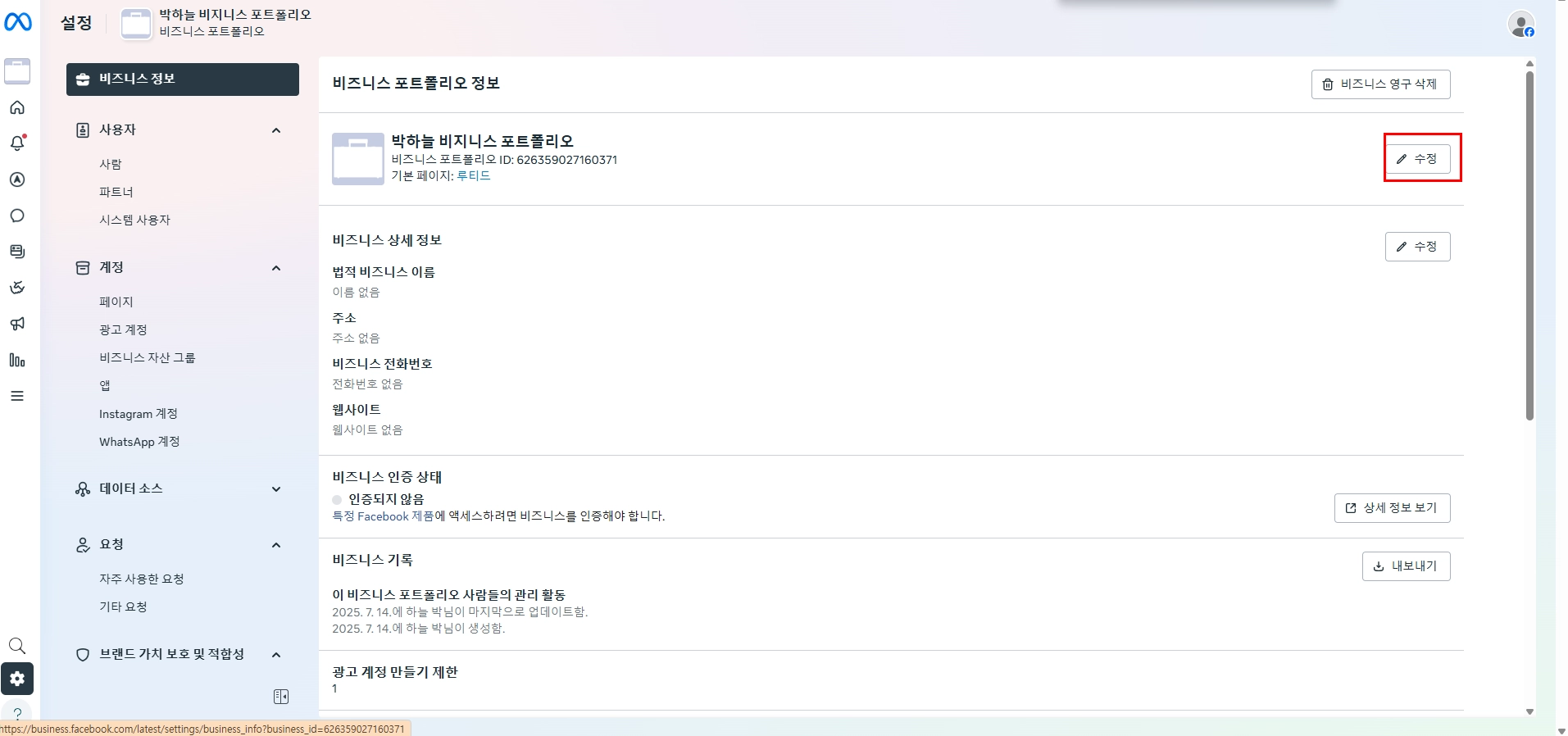Click 데이터 소스 section header
This screenshot has width=1568, height=736.
[x=131, y=488]
